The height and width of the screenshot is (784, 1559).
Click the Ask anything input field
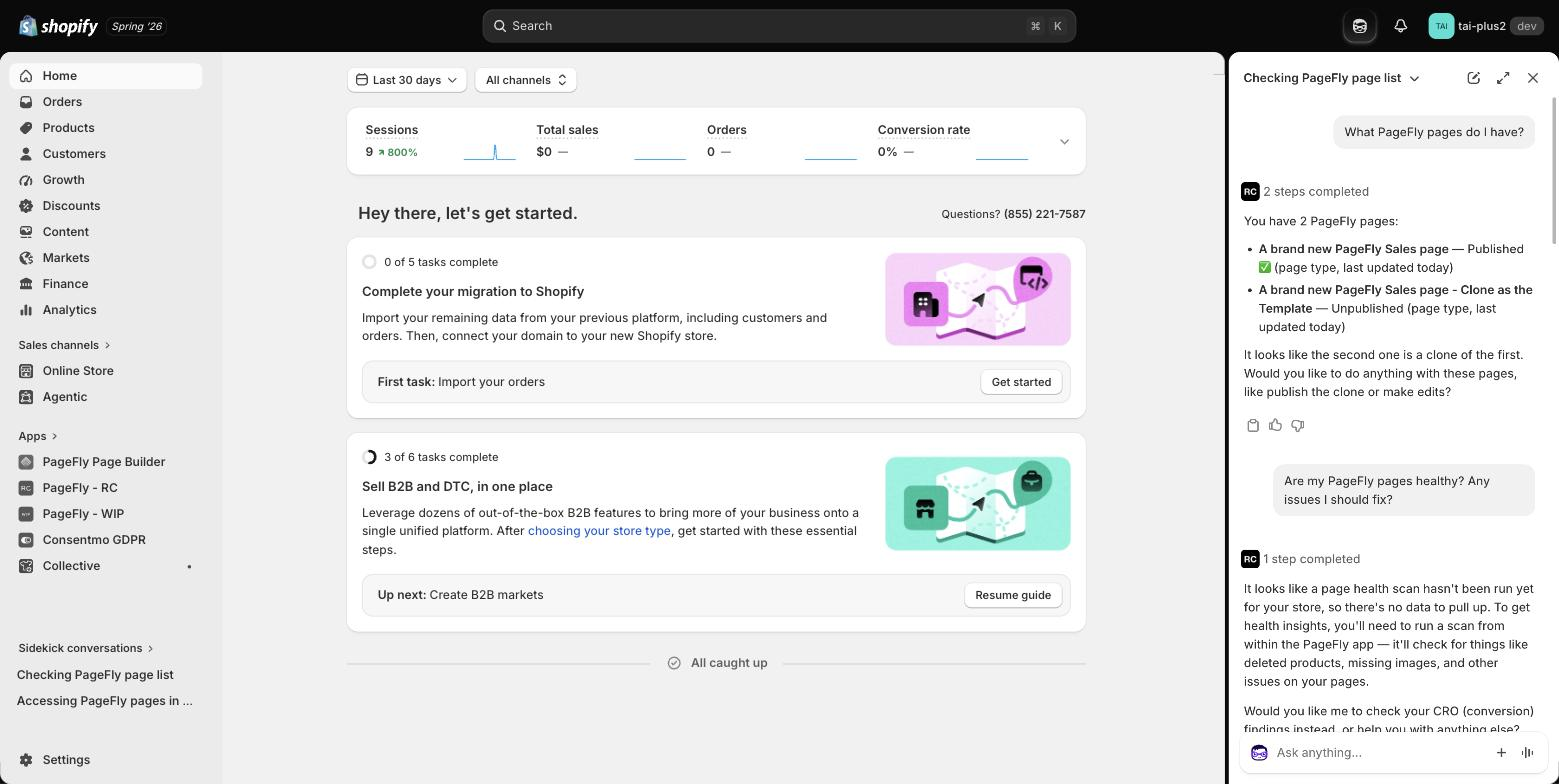click(1380, 753)
